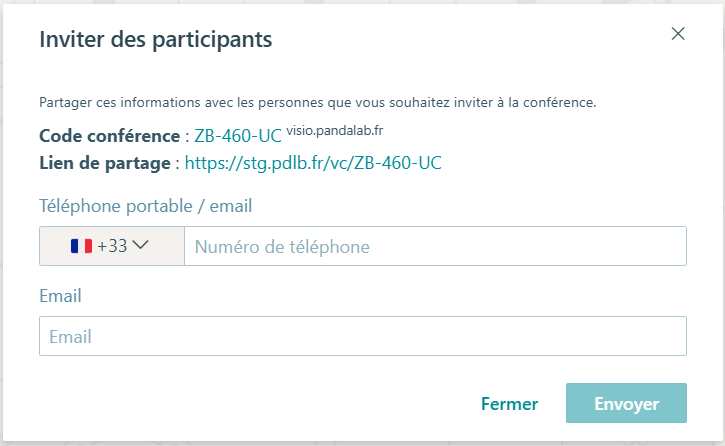Click the word participants in the title
This screenshot has width=725, height=446.
pyautogui.click(x=212, y=41)
